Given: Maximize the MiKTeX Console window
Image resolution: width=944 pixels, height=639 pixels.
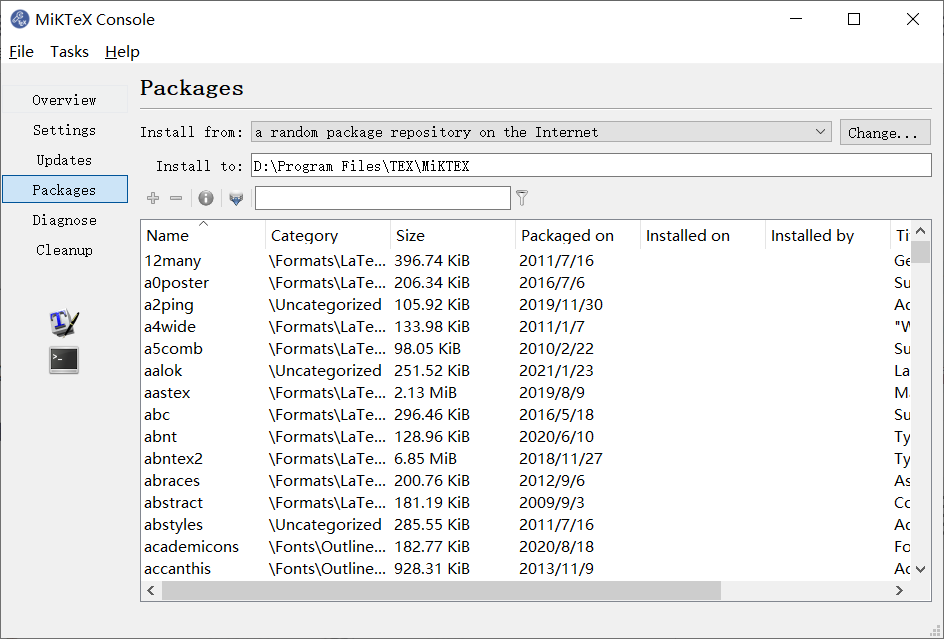Looking at the screenshot, I should [854, 19].
